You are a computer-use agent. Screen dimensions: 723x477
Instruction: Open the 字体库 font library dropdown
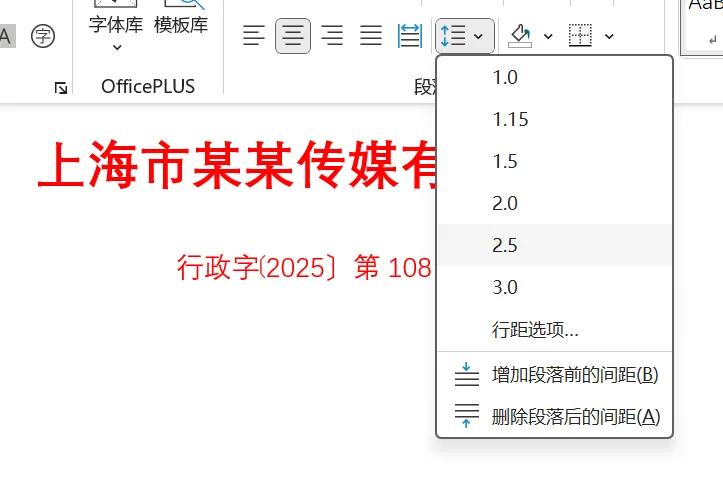[116, 32]
